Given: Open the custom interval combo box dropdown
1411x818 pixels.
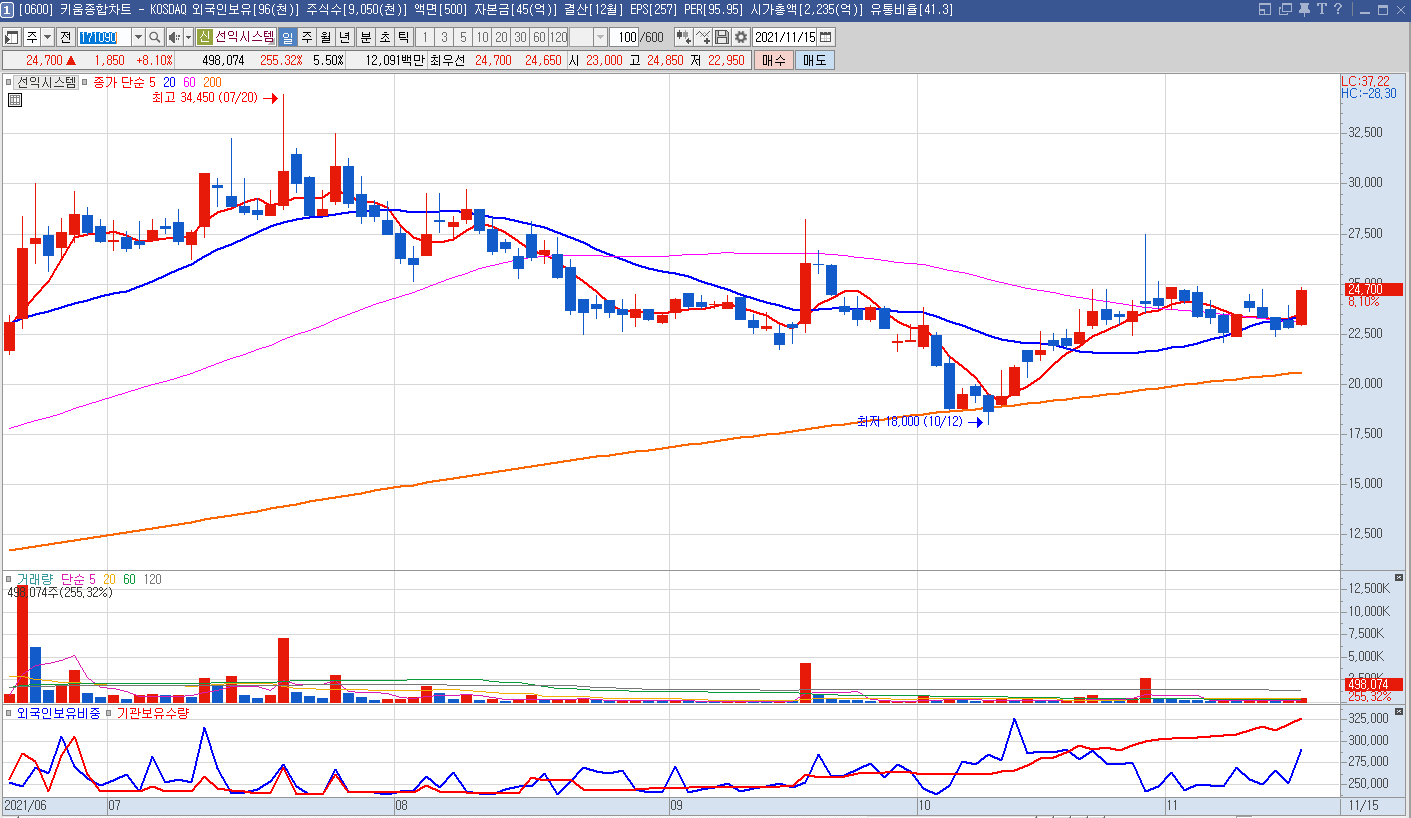Looking at the screenshot, I should (600, 37).
